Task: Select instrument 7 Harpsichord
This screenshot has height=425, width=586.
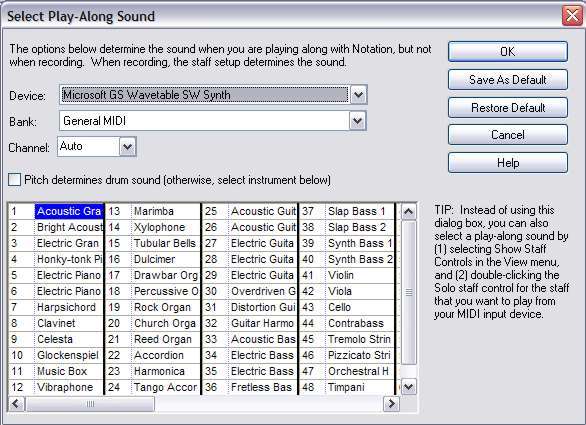Action: pos(69,307)
